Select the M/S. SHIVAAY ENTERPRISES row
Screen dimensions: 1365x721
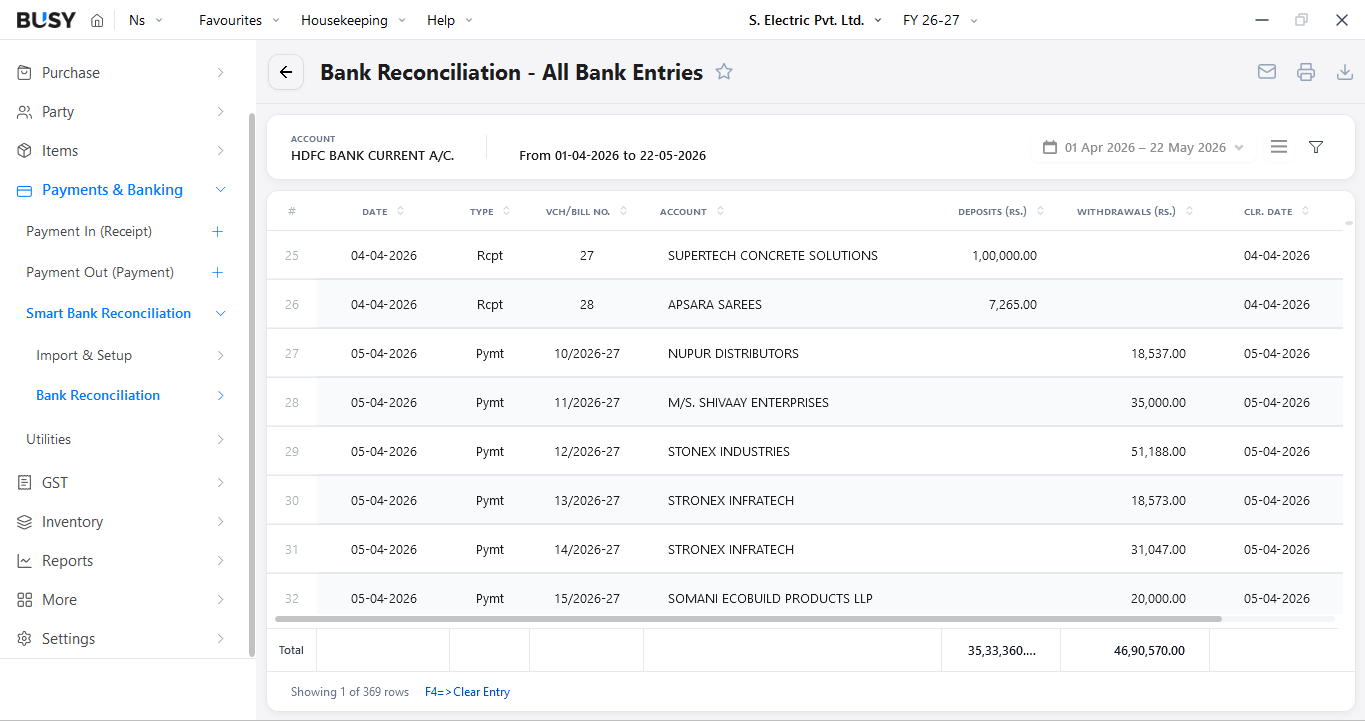click(x=804, y=402)
